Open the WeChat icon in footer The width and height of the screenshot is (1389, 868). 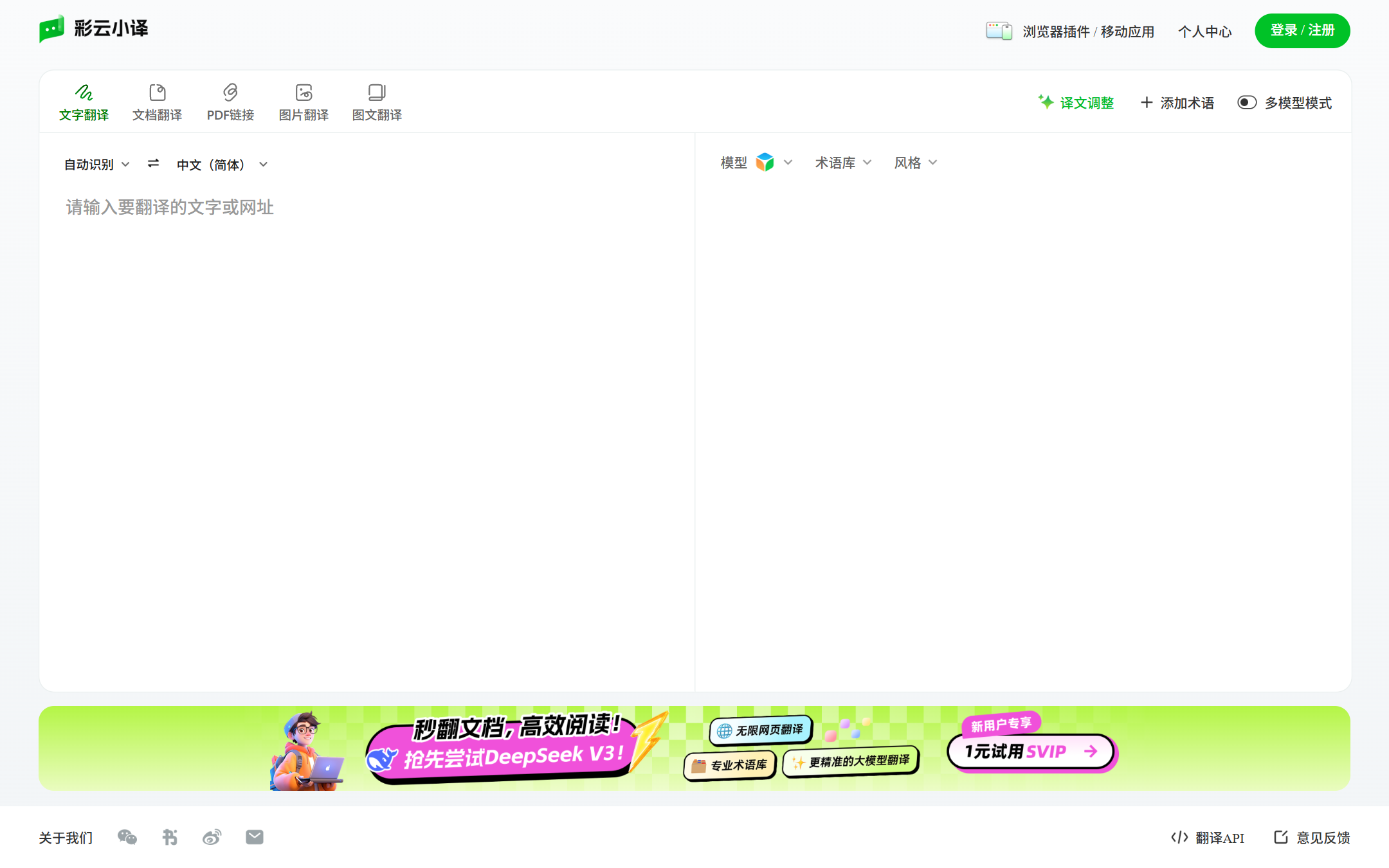click(x=127, y=837)
